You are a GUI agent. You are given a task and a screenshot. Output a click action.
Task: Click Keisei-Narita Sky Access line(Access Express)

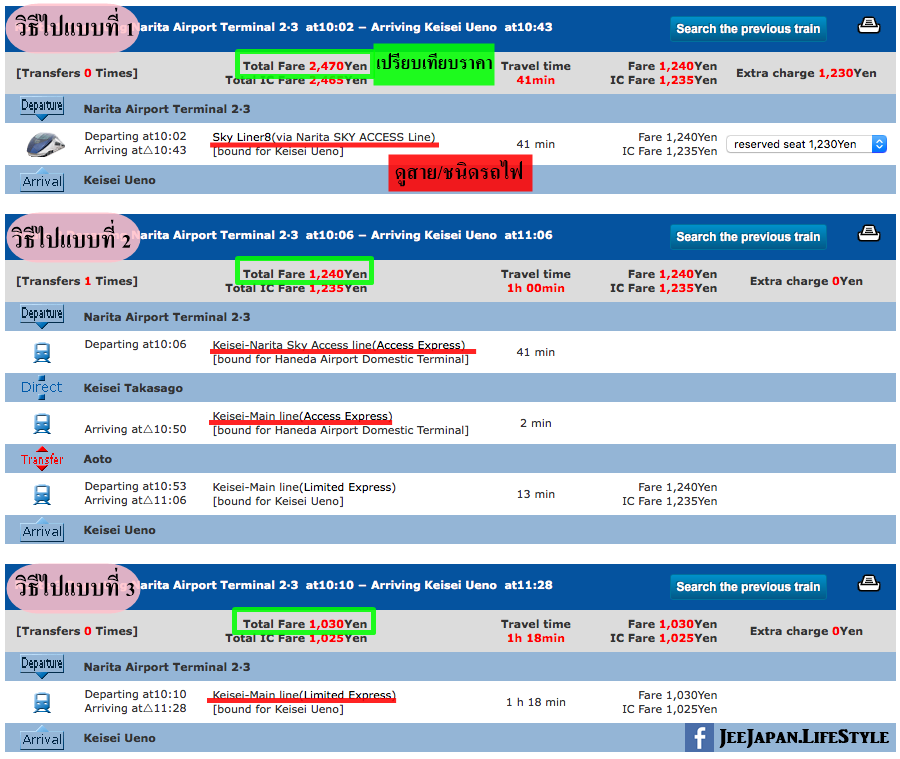coord(339,344)
